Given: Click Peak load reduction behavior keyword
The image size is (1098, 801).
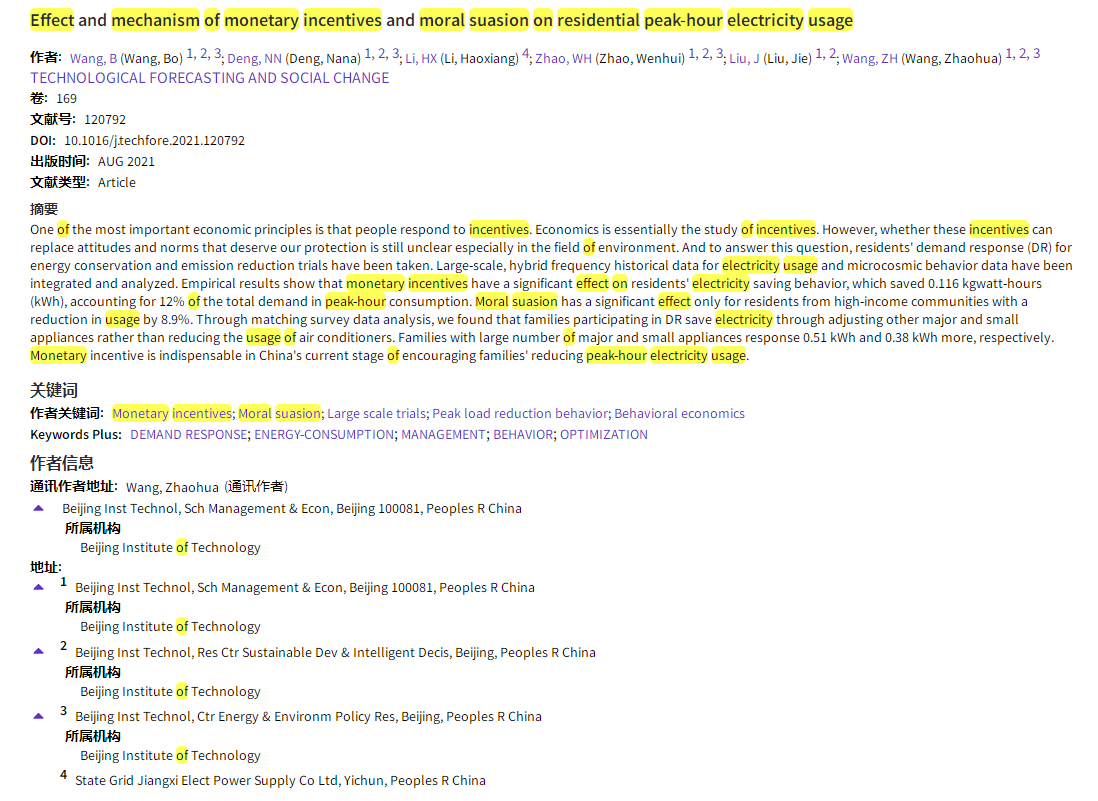Looking at the screenshot, I should coord(519,414).
